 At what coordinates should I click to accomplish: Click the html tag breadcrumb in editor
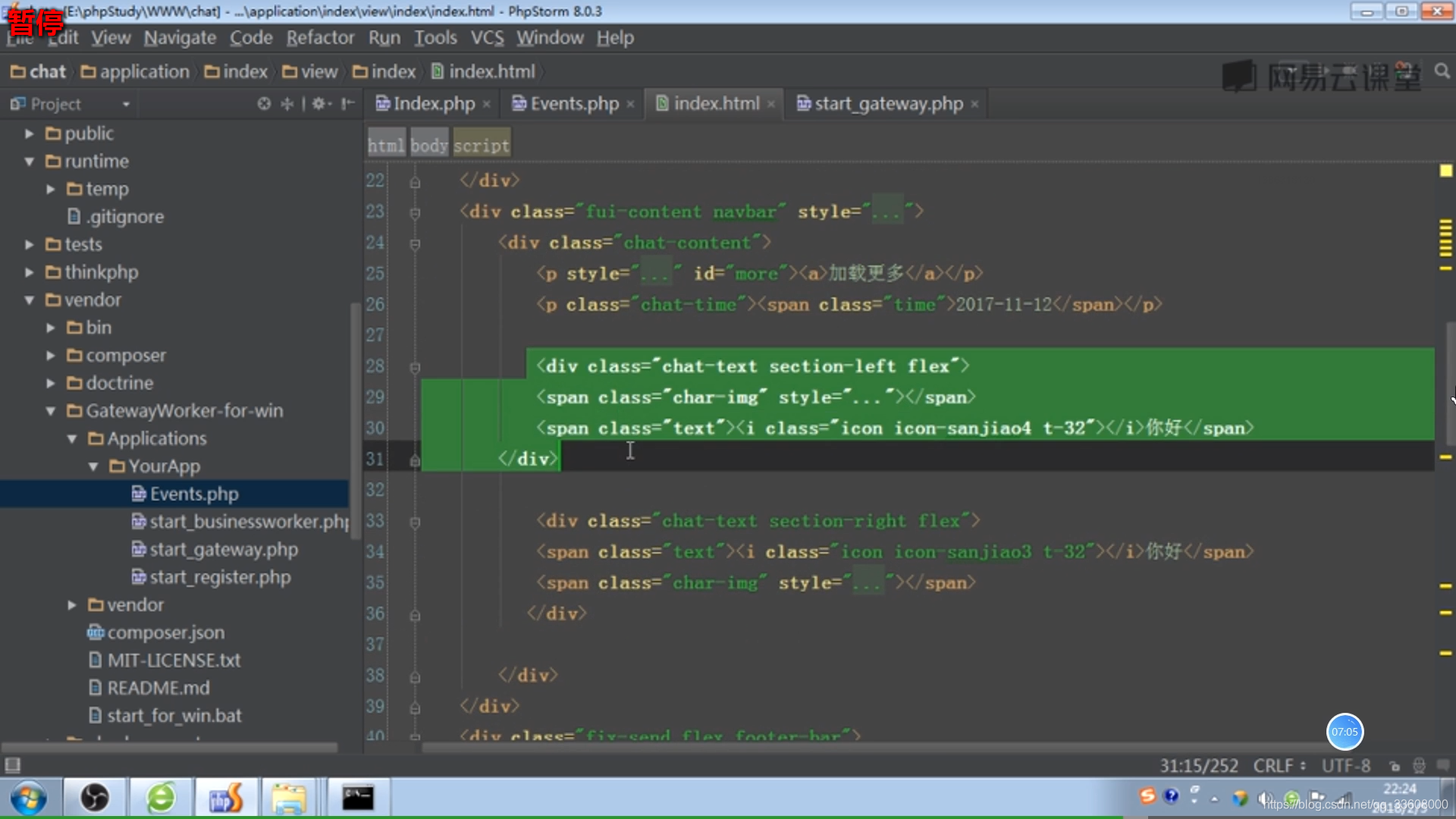tap(386, 146)
